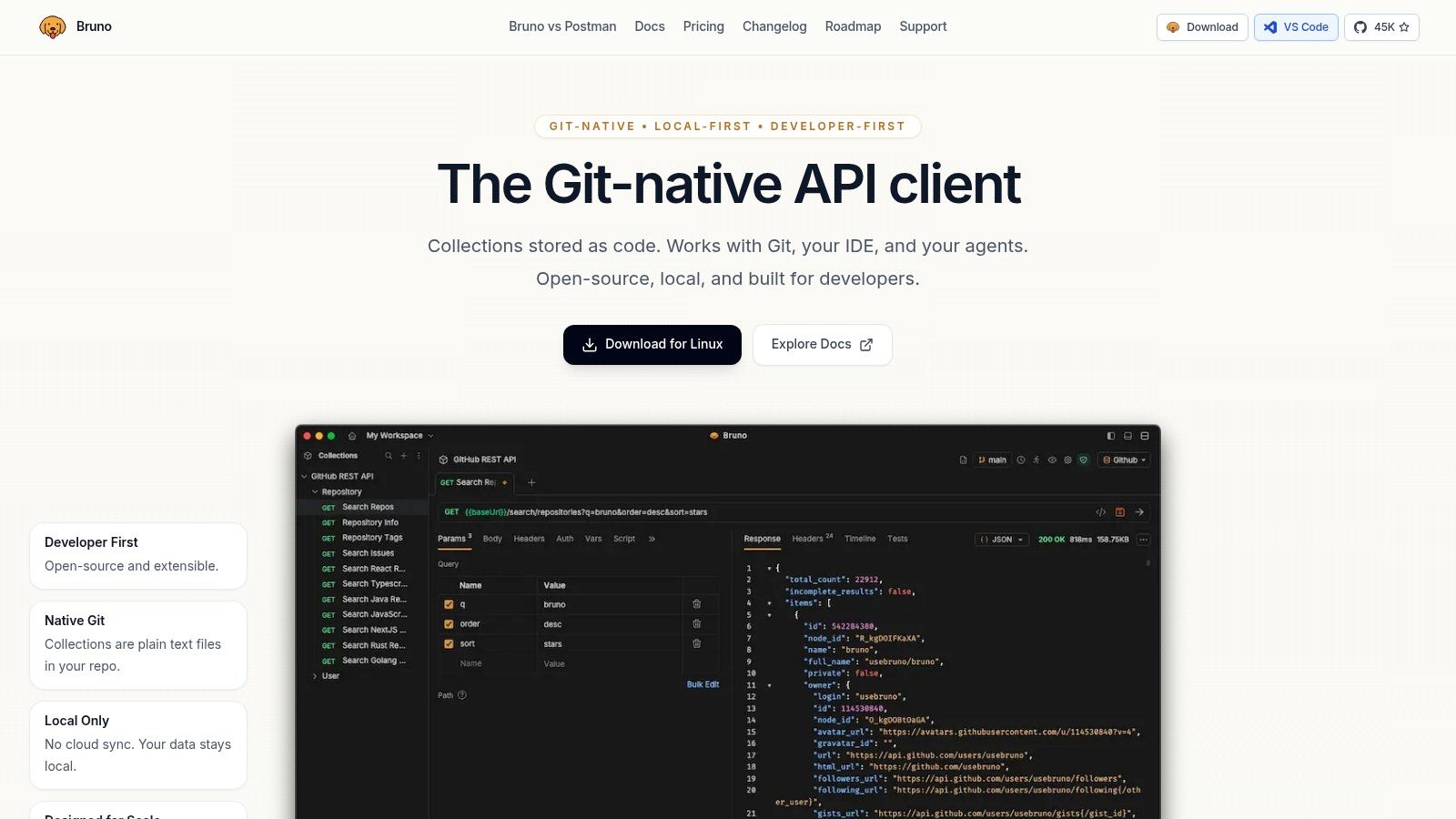Click the plus icon in Collections header
Screen dimensions: 1456x819
404,456
